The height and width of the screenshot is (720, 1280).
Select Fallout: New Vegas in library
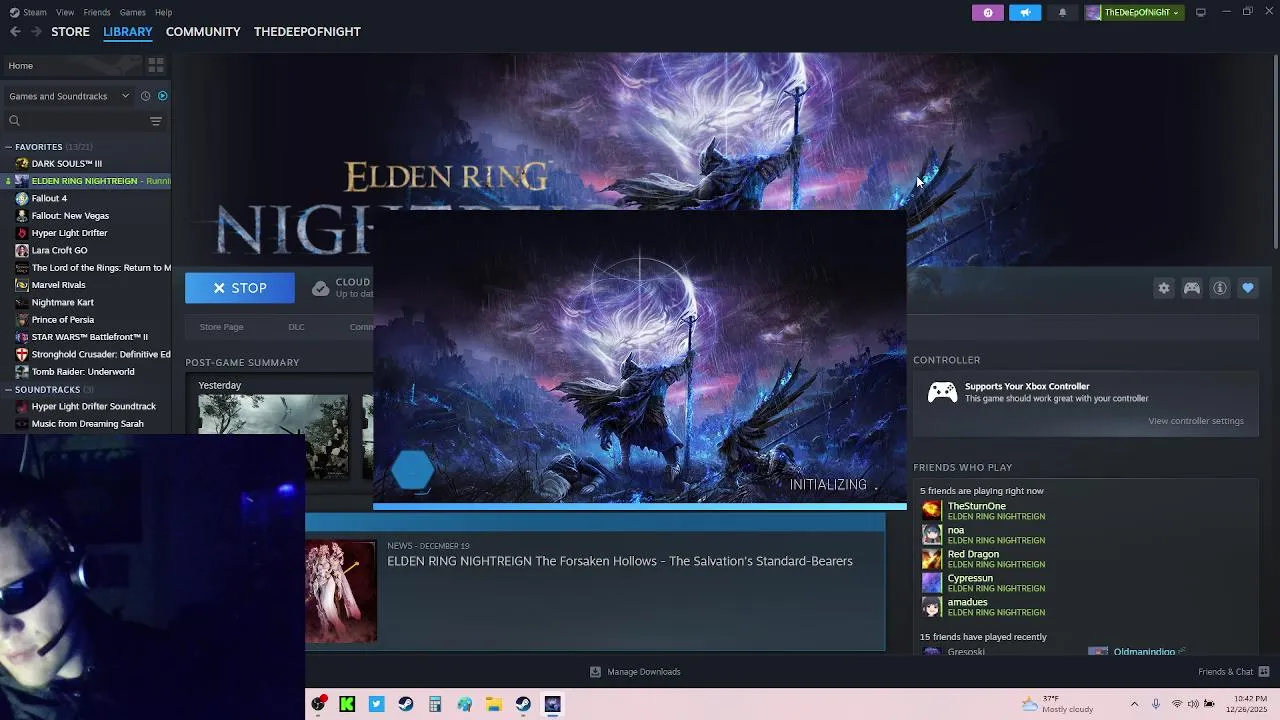70,216
